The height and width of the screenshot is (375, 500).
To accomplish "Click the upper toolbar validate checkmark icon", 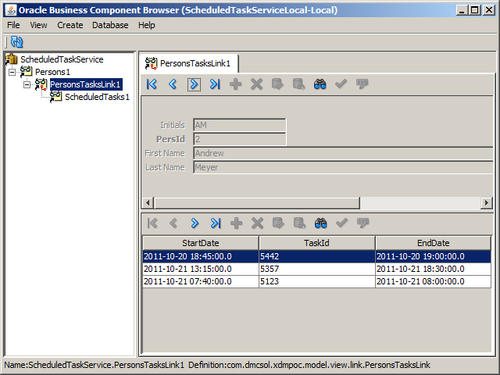I will tap(341, 84).
